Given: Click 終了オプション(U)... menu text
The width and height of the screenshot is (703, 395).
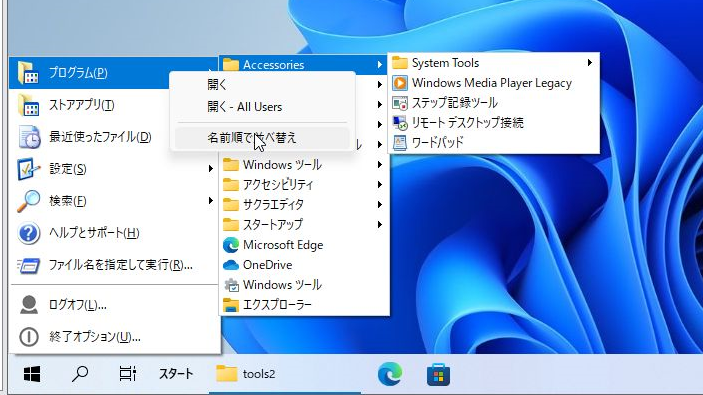Looking at the screenshot, I should [x=95, y=337].
